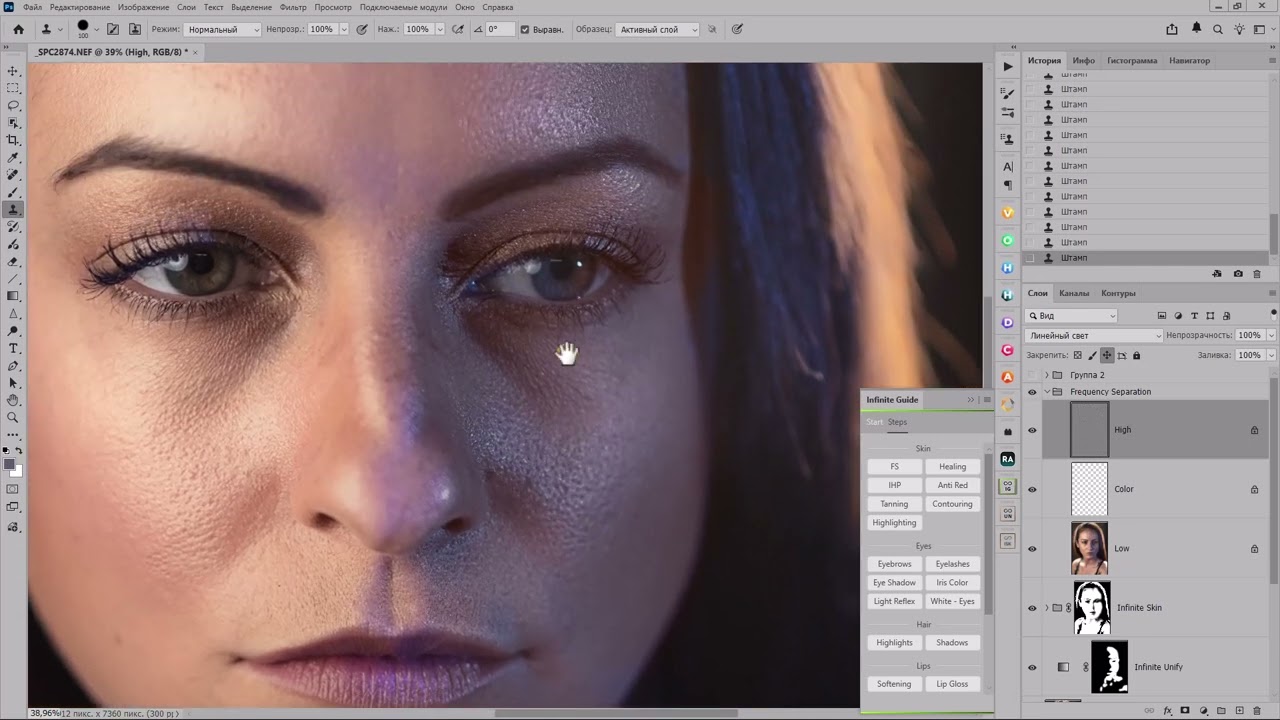Open the brush preset picker dropdown

click(x=99, y=29)
